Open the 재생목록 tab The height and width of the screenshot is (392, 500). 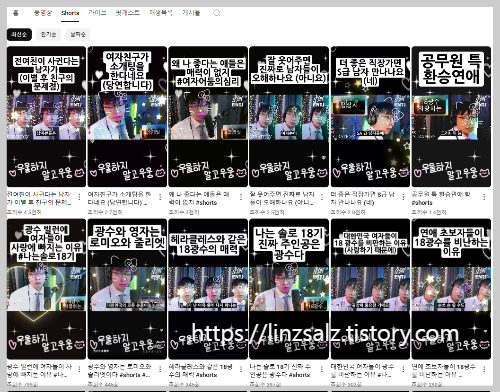(161, 13)
